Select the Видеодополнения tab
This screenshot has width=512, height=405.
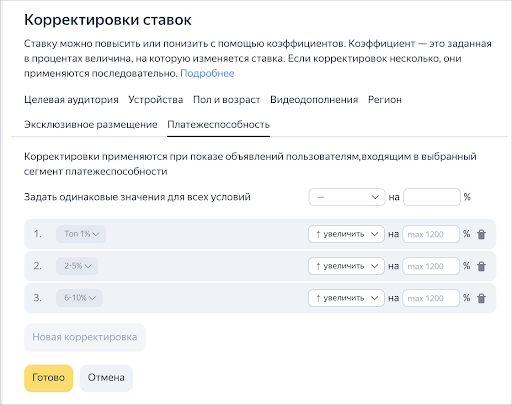[314, 100]
